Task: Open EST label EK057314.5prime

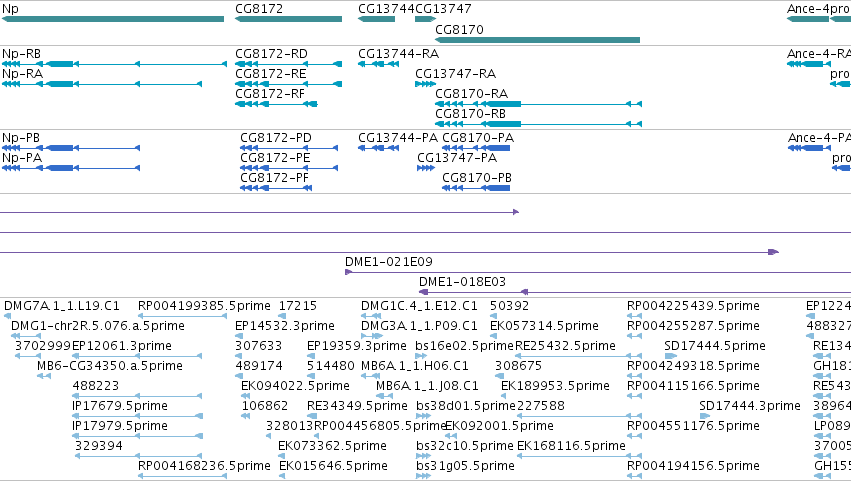Action: pos(544,326)
